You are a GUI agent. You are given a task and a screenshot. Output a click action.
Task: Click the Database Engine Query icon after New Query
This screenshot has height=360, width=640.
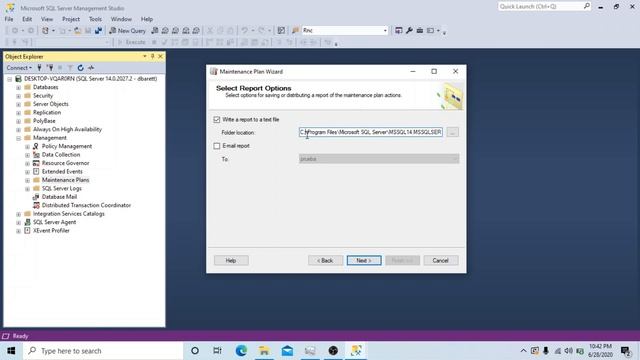coord(155,31)
